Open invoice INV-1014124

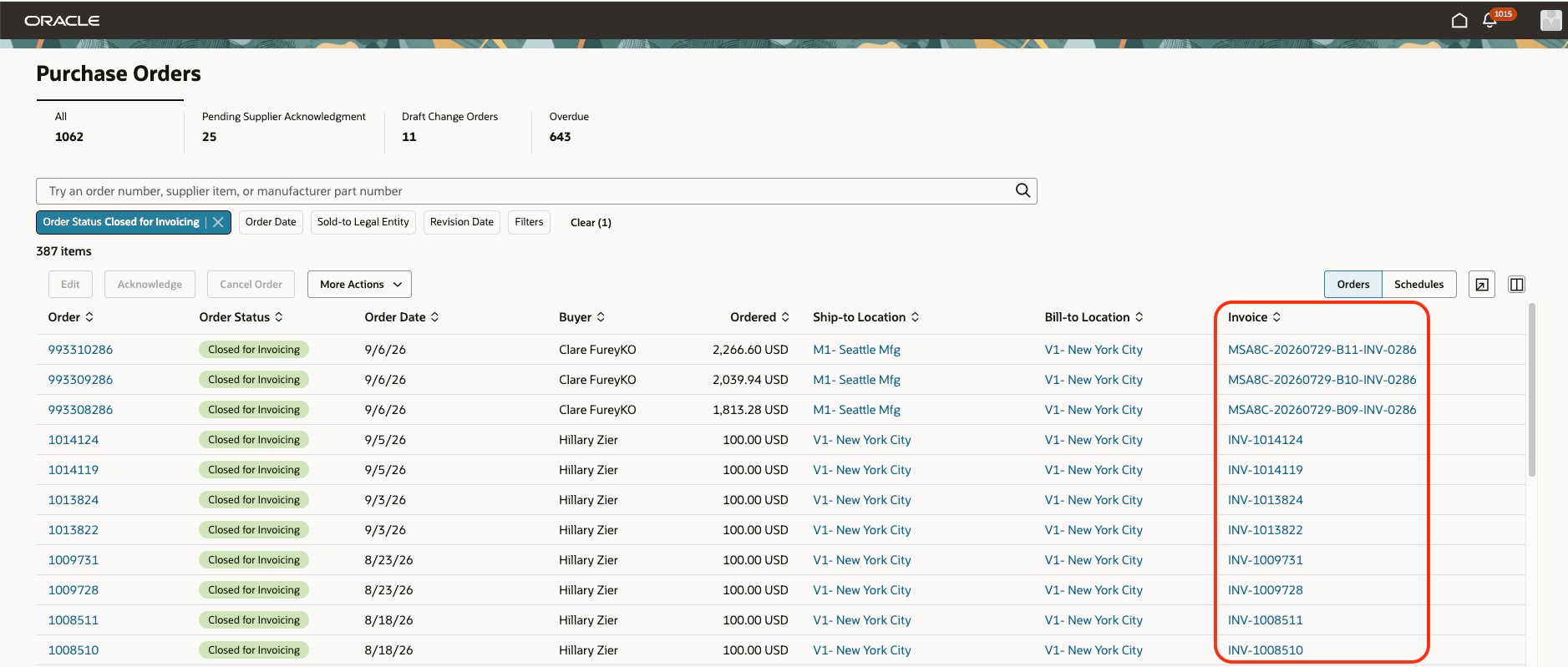click(1265, 440)
